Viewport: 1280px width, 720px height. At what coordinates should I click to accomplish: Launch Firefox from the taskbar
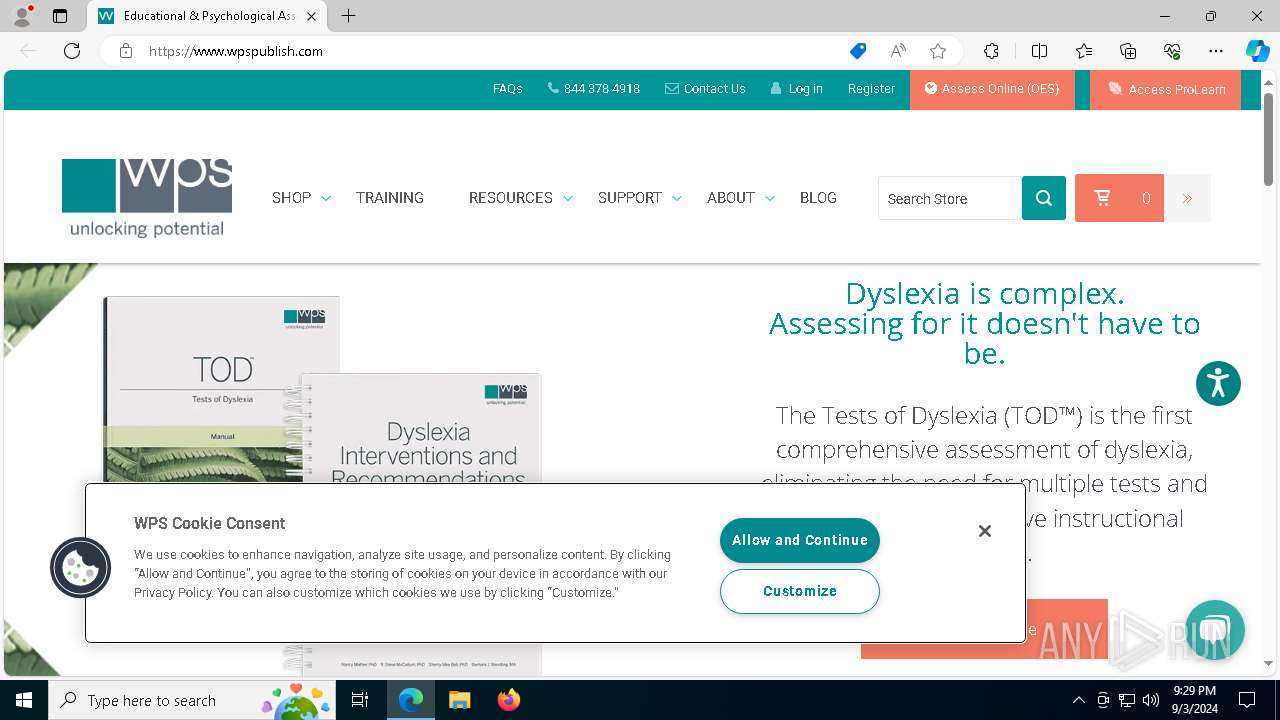(x=509, y=700)
